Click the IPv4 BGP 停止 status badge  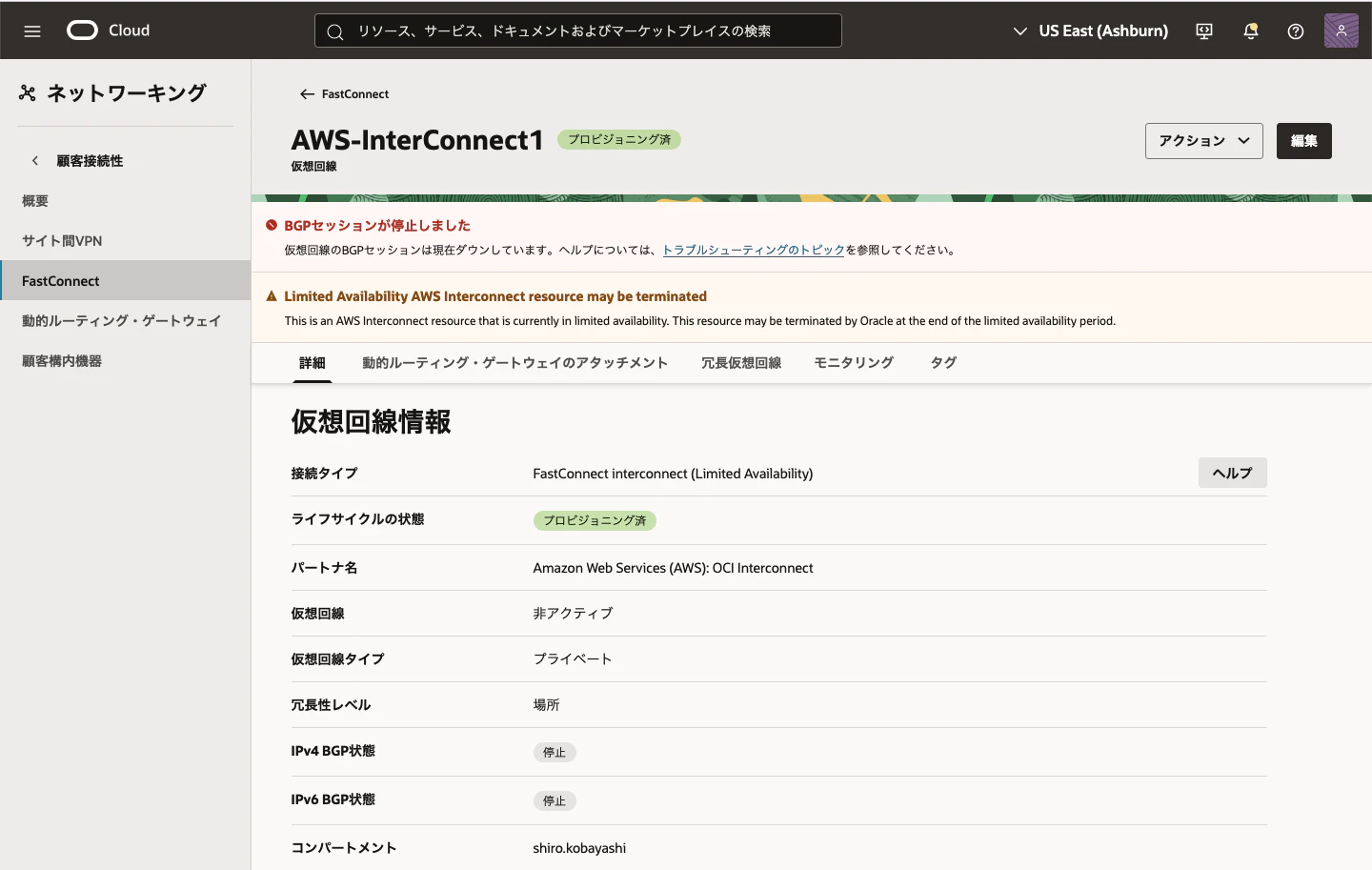pyautogui.click(x=555, y=753)
